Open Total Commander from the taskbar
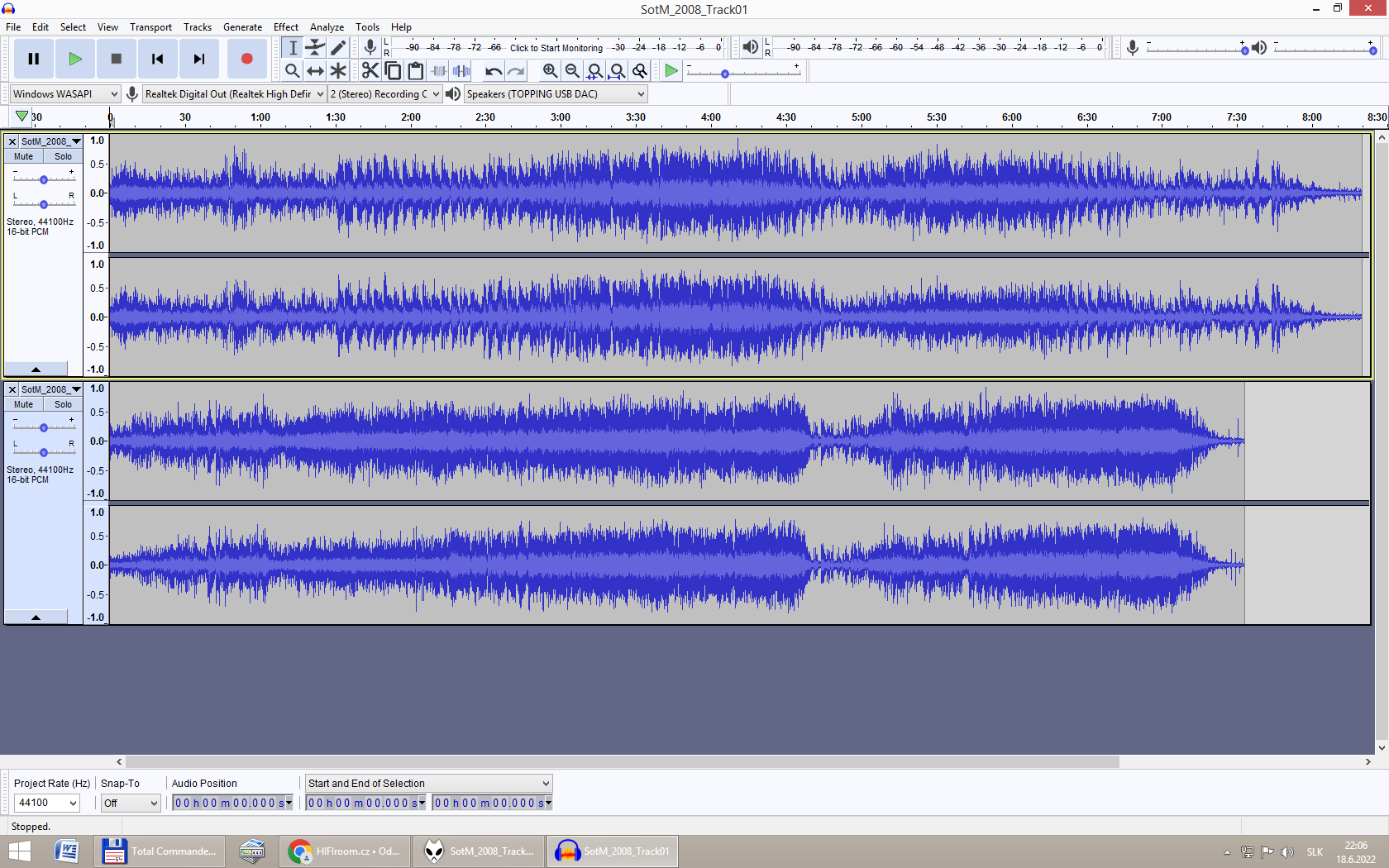1389x868 pixels. (x=160, y=851)
